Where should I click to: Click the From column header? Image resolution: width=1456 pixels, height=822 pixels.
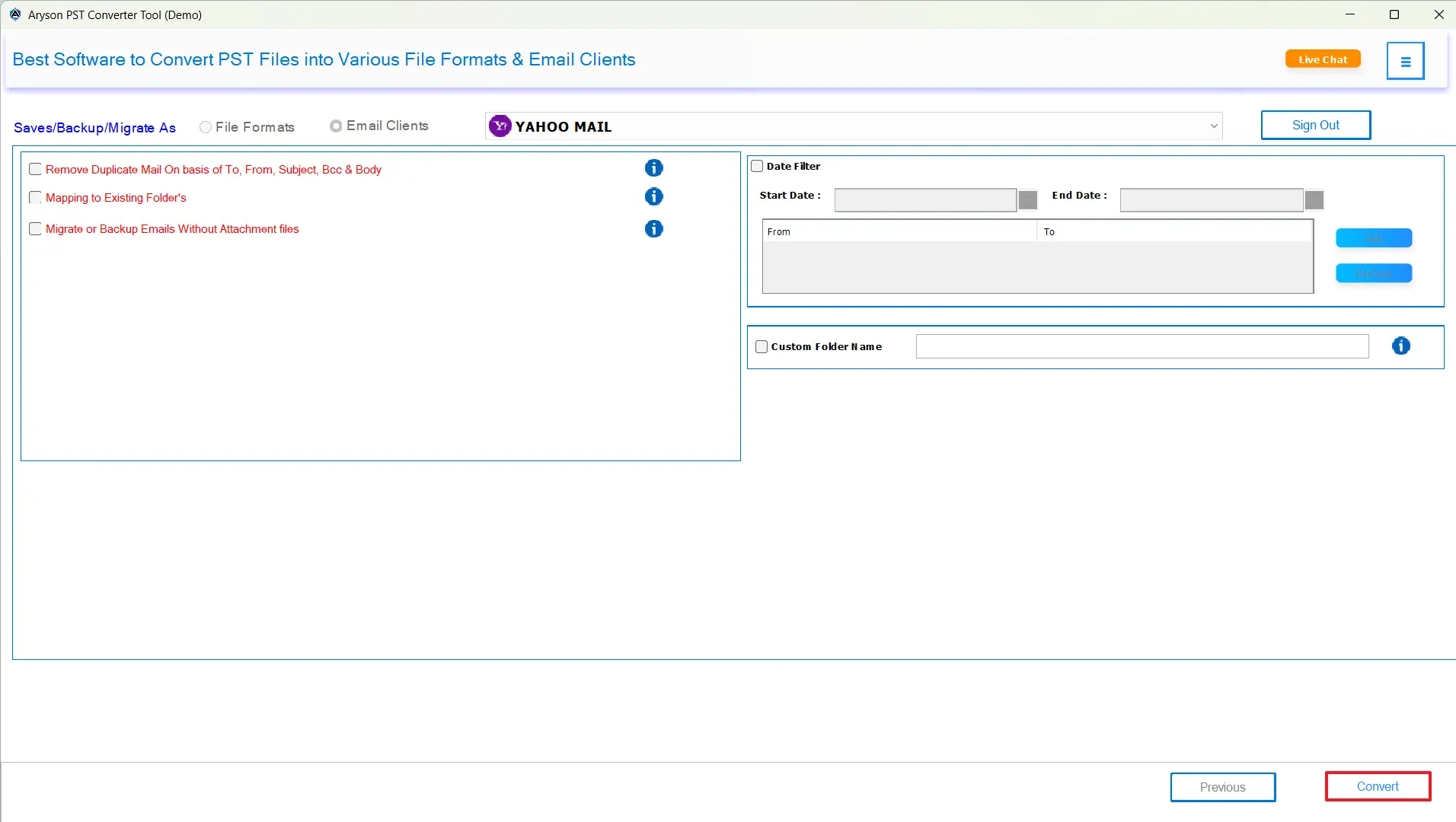(x=899, y=231)
